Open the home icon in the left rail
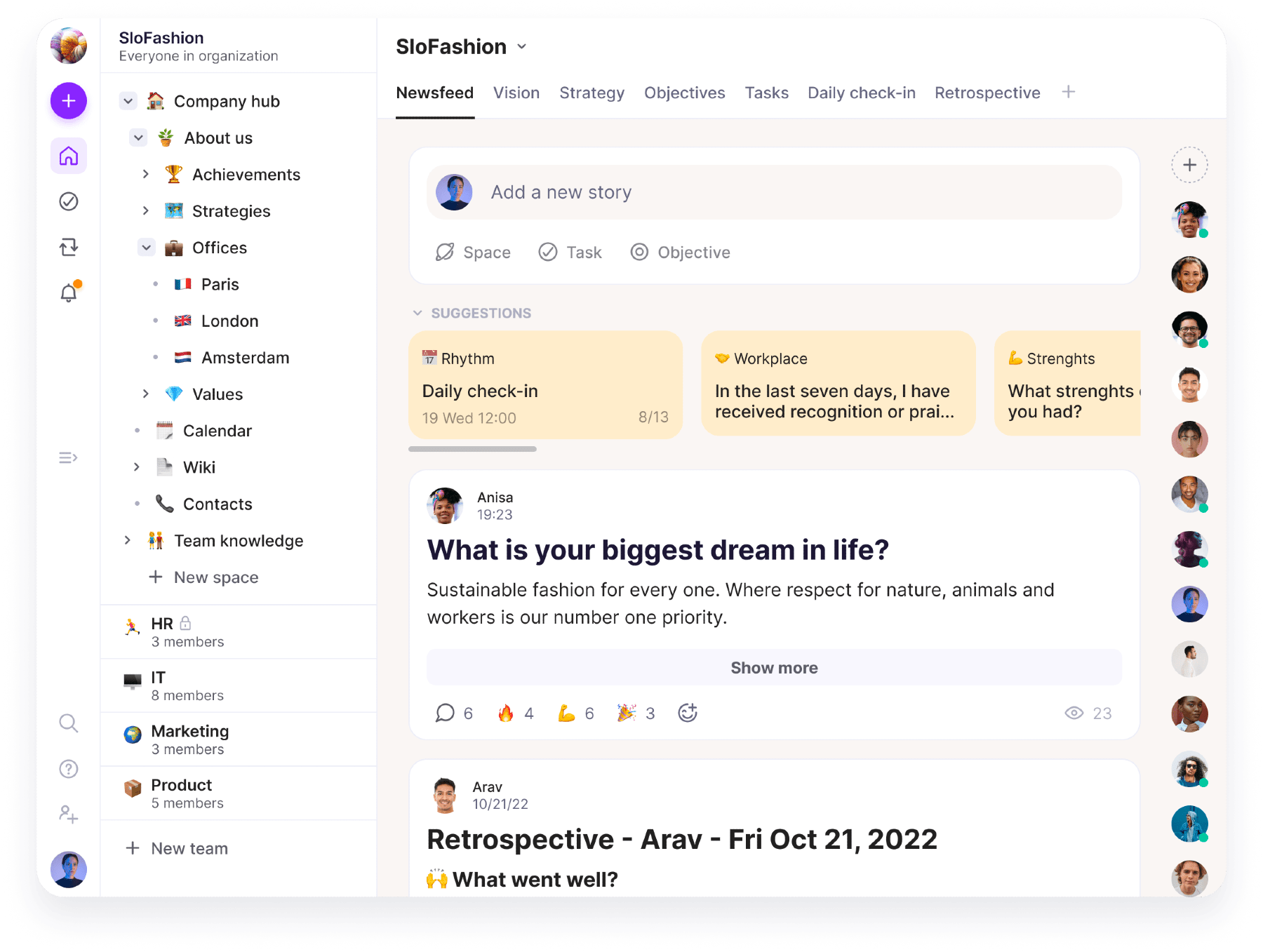 (68, 156)
